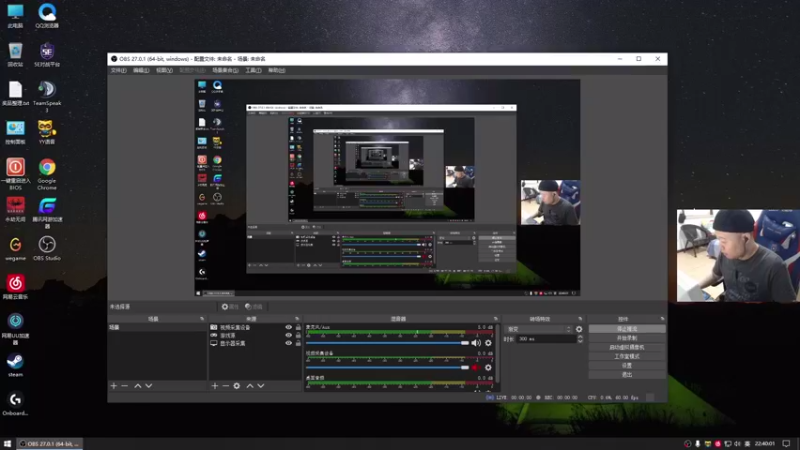Open the 麦克风/Aux mixer settings gear
800x450 pixels.
(488, 343)
